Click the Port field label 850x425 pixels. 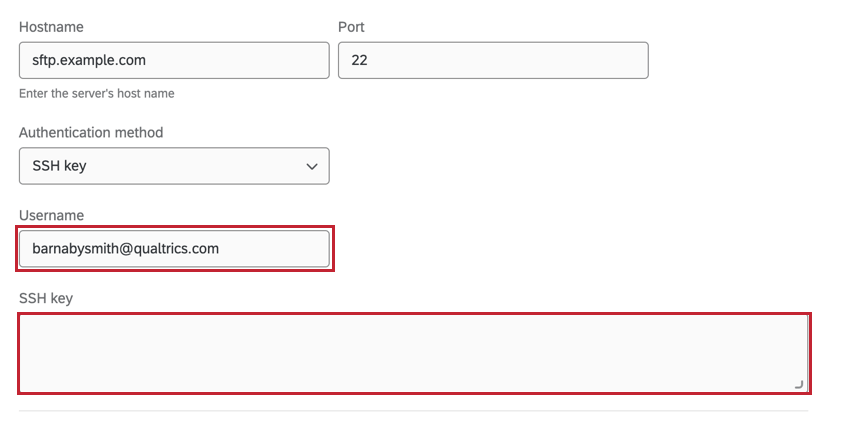click(x=352, y=24)
